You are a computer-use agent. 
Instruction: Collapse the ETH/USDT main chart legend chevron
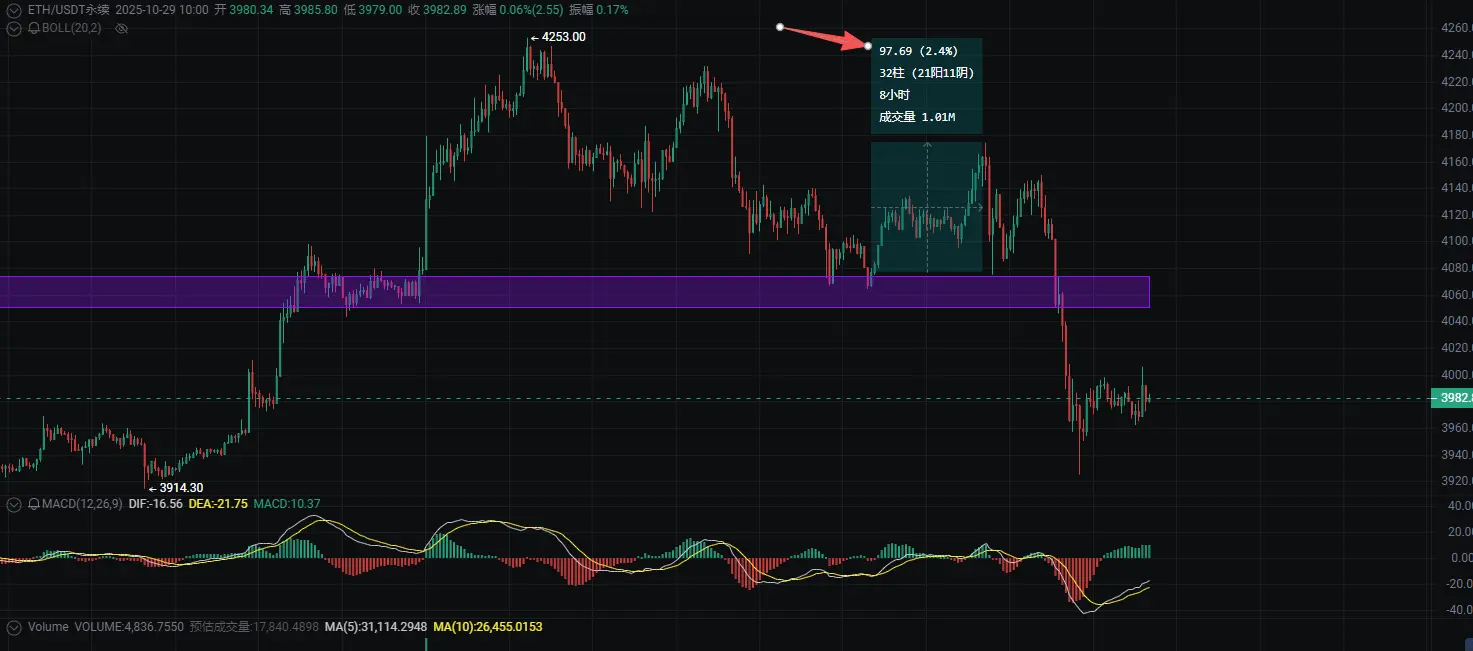pos(13,9)
